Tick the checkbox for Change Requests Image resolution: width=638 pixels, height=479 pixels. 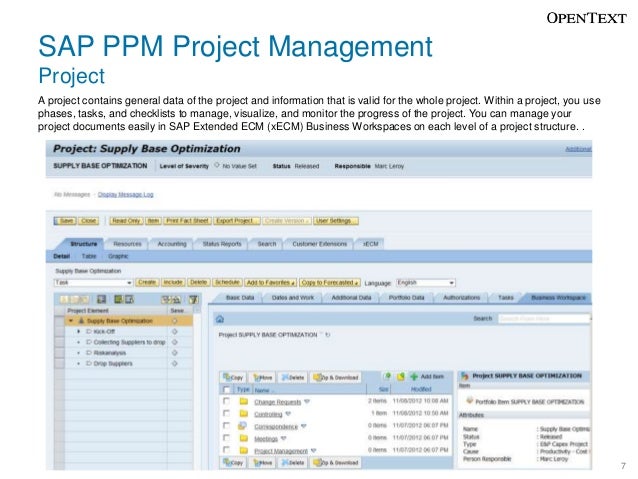pyautogui.click(x=227, y=401)
